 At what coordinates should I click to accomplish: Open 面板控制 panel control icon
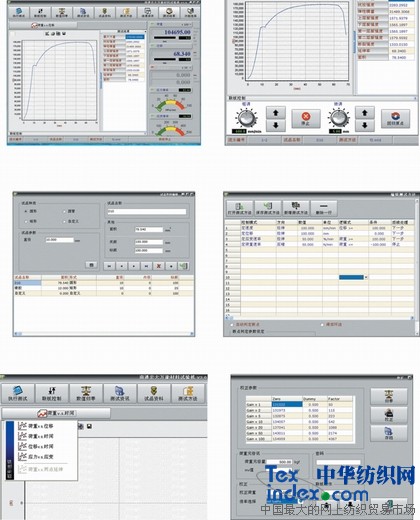pyautogui.click(x=52, y=393)
